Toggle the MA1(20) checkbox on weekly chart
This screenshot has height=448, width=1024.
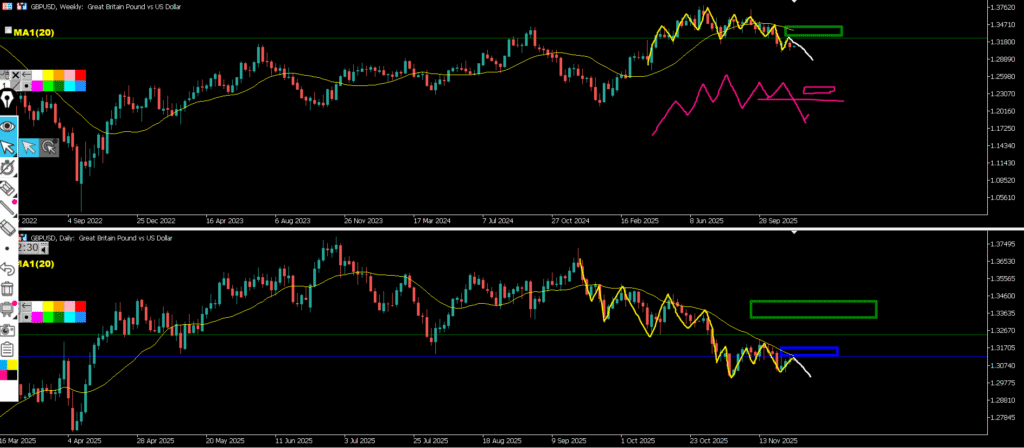point(8,32)
